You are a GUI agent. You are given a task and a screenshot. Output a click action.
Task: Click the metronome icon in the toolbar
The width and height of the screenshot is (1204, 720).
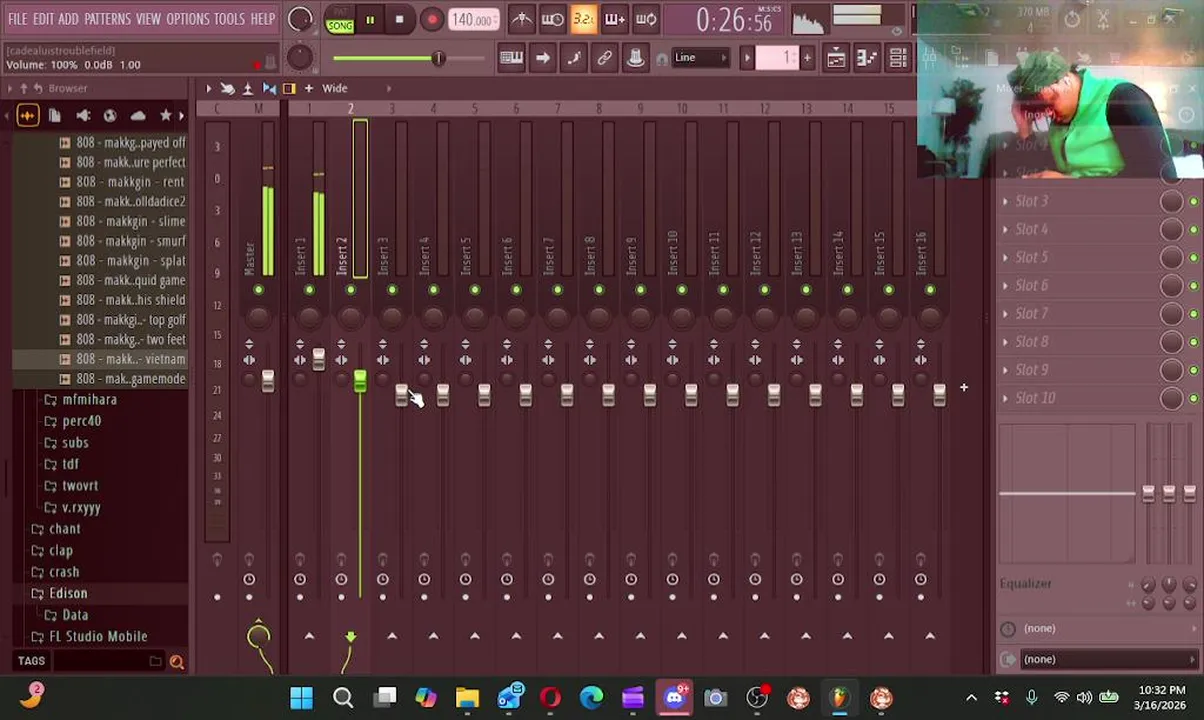522,19
